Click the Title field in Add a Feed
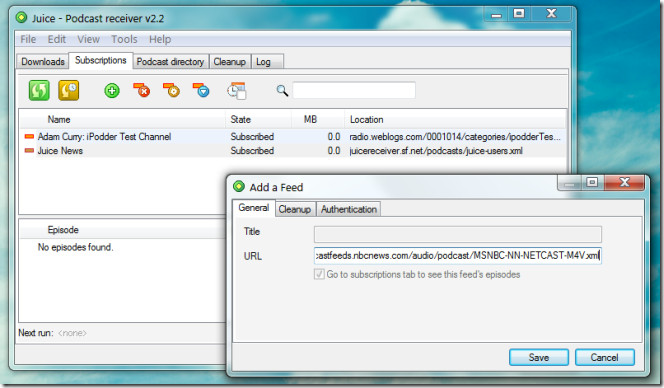 tap(457, 234)
